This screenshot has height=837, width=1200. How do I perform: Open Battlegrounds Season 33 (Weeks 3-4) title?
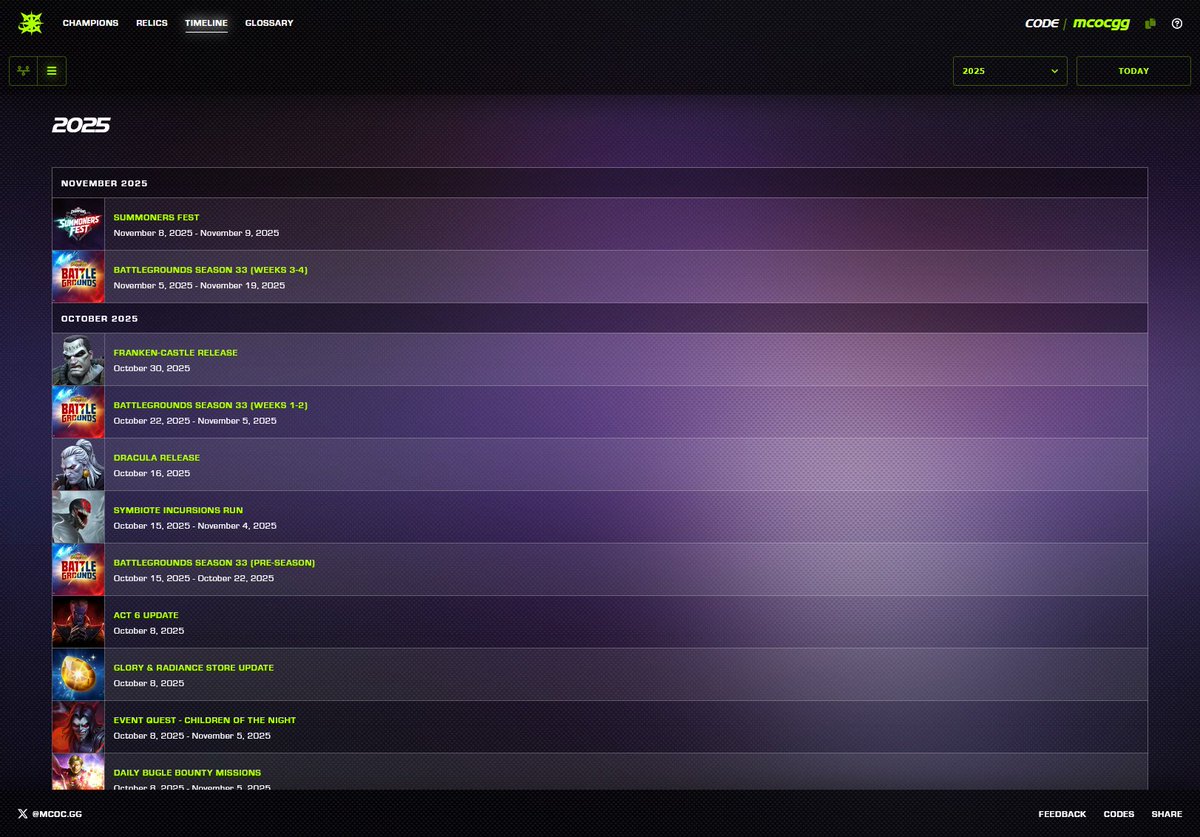click(211, 270)
